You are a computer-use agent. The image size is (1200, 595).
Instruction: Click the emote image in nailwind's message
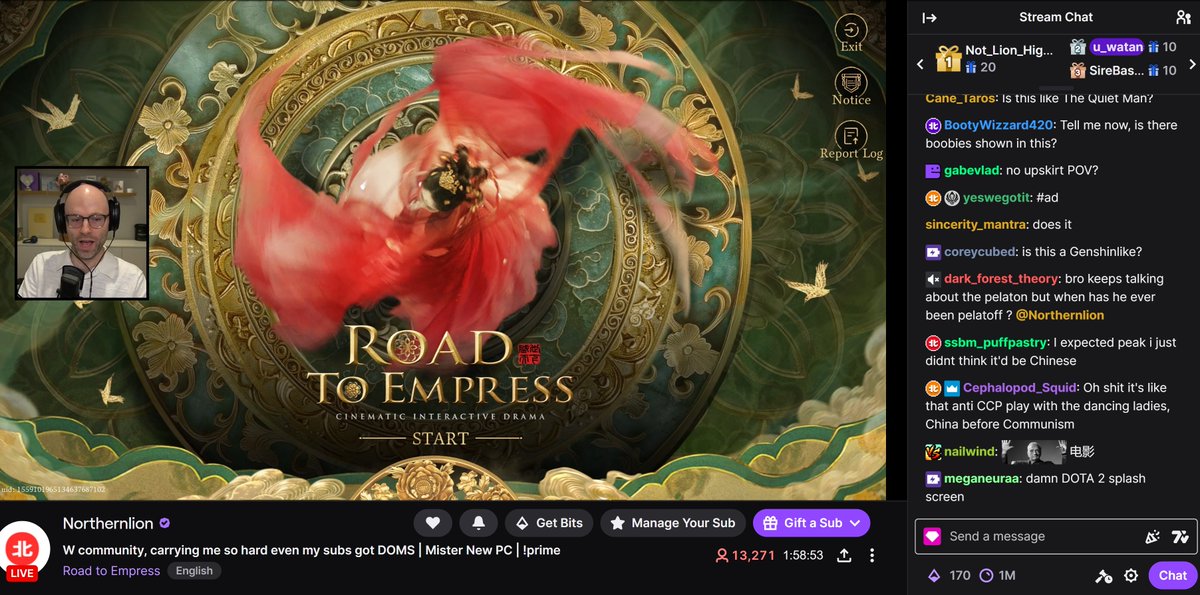(1034, 452)
